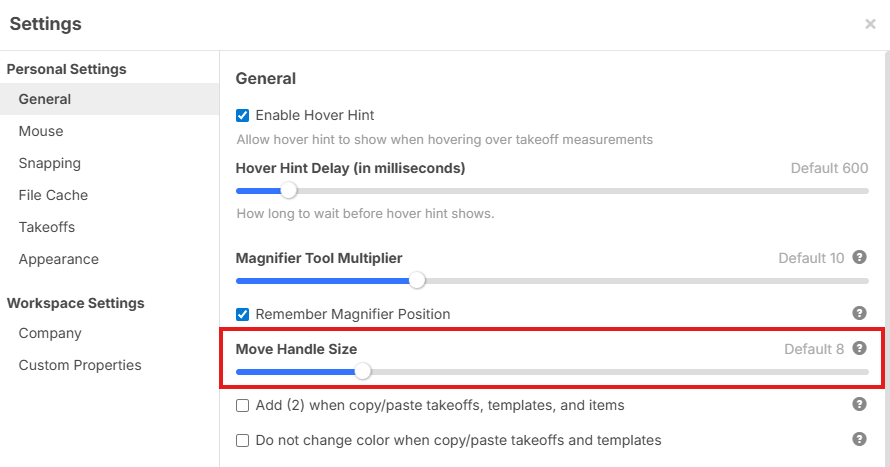The height and width of the screenshot is (467, 890).
Task: Open Custom Properties workspace settings
Action: (x=80, y=365)
